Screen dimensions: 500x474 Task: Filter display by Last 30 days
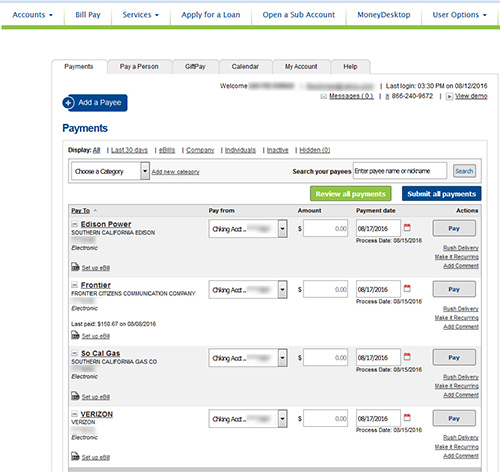click(x=129, y=150)
